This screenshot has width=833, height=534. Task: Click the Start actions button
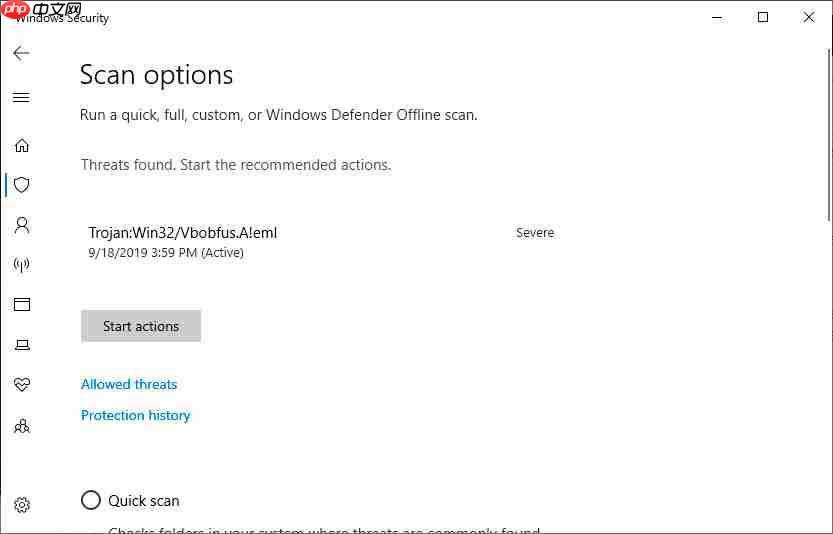click(x=141, y=326)
